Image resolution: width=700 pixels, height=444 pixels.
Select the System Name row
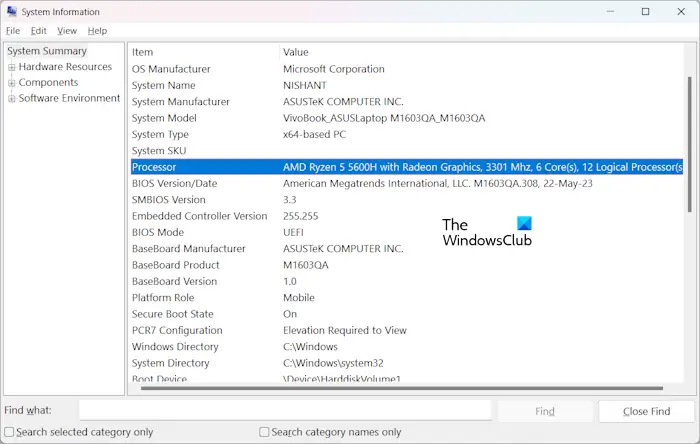click(407, 85)
